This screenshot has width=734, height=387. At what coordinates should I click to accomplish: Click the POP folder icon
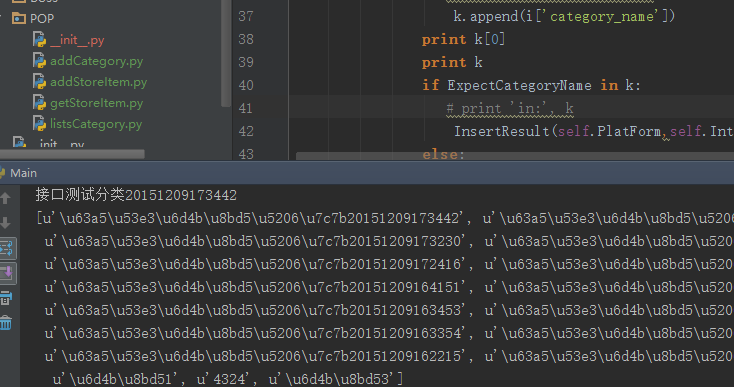19,18
